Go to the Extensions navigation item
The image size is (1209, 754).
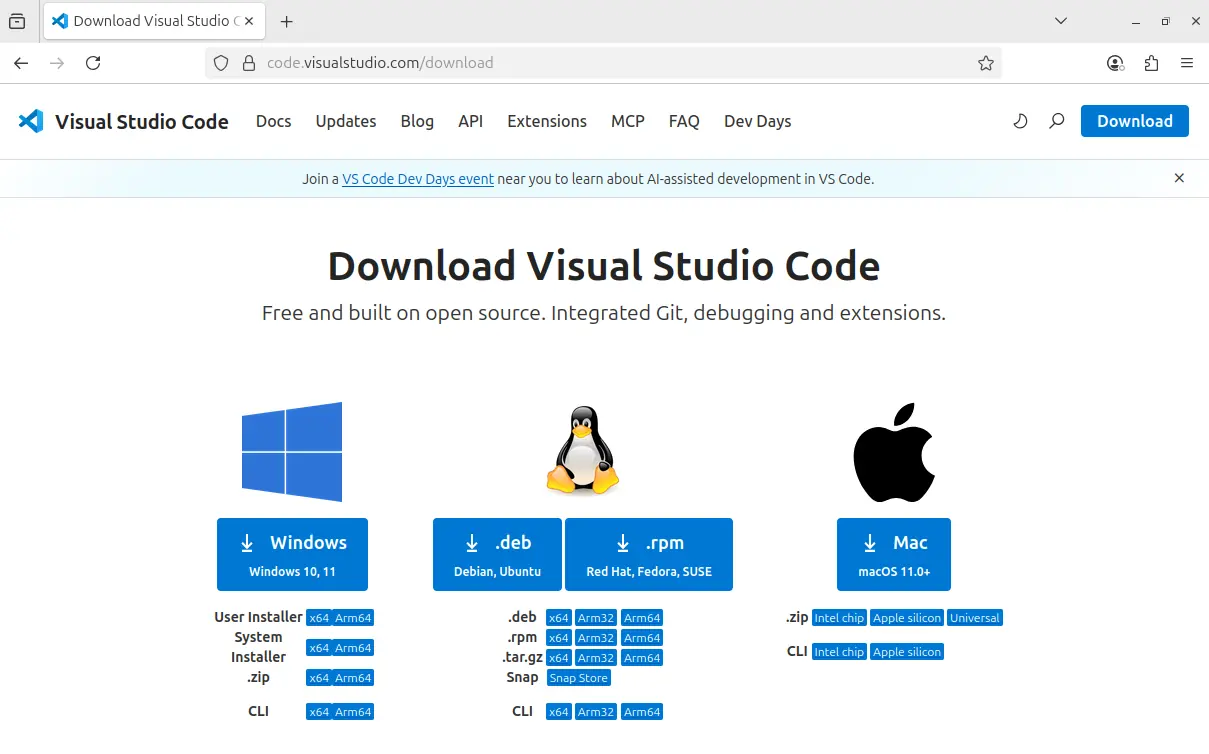click(547, 121)
